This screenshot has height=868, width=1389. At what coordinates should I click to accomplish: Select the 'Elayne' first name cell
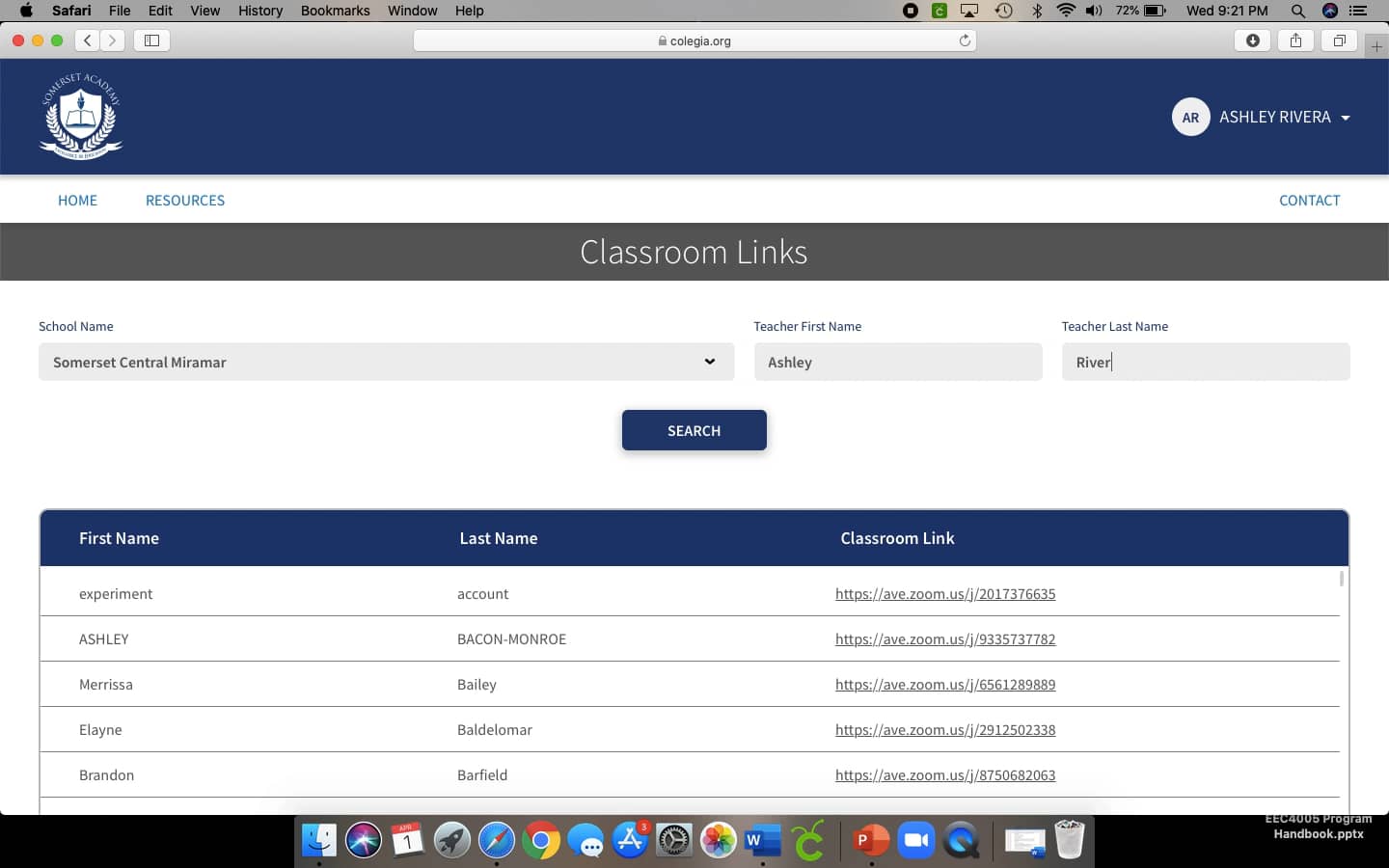100,730
